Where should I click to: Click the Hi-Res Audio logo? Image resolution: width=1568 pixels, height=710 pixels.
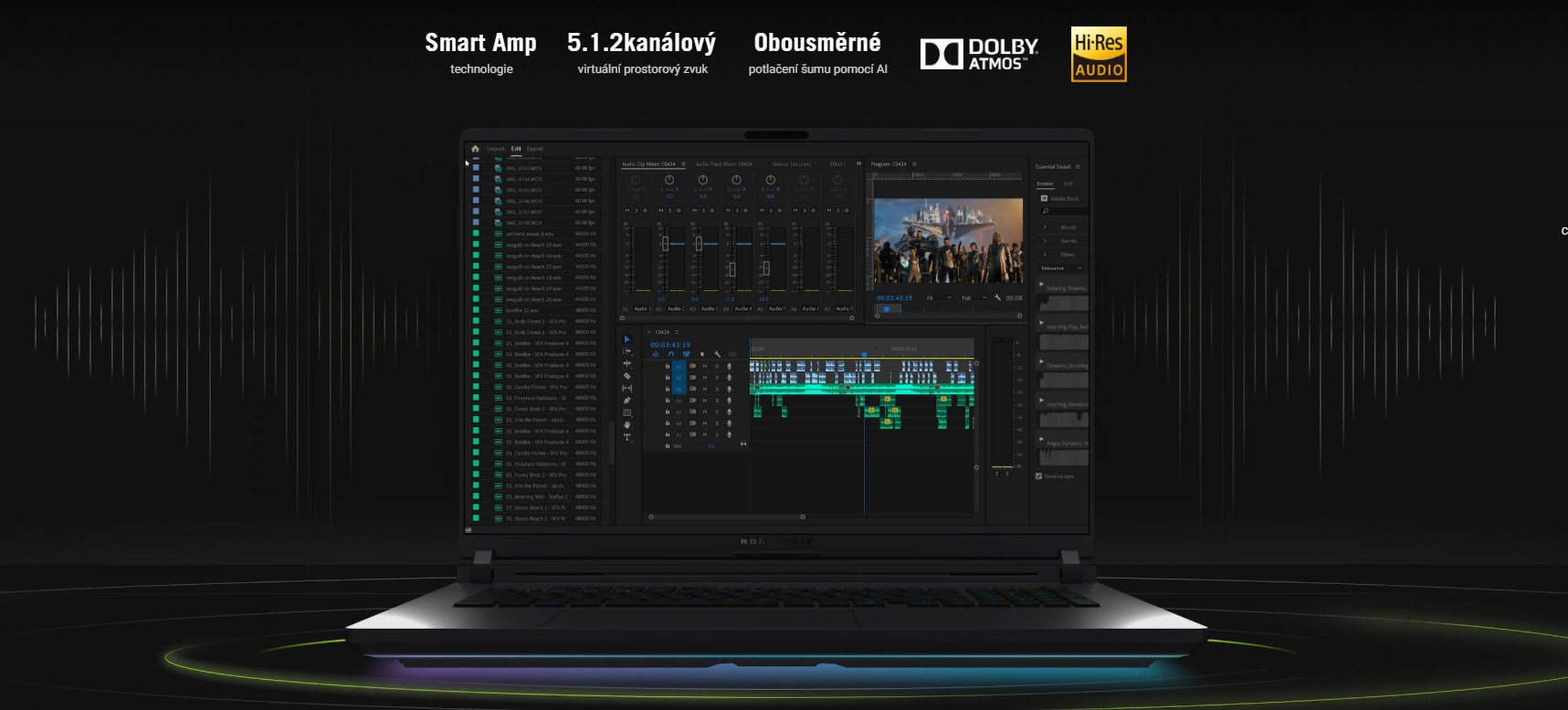coord(1099,55)
